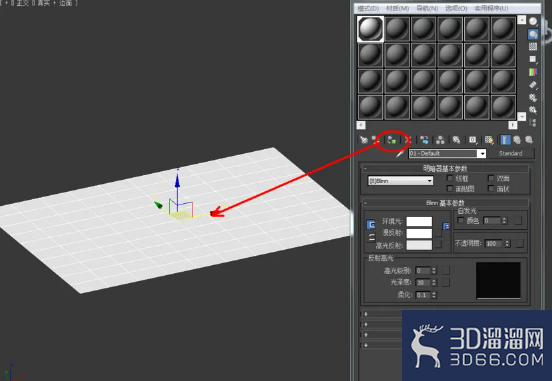Toggle the Backlight icon
552x381 pixels.
533,34
